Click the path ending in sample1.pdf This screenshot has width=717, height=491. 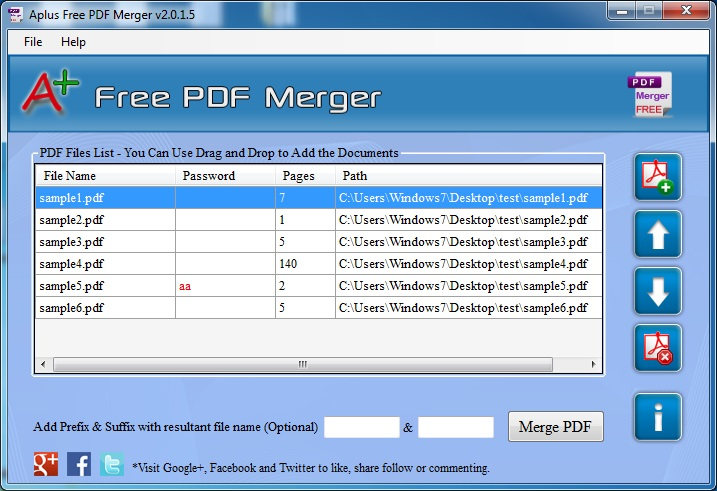tap(463, 198)
